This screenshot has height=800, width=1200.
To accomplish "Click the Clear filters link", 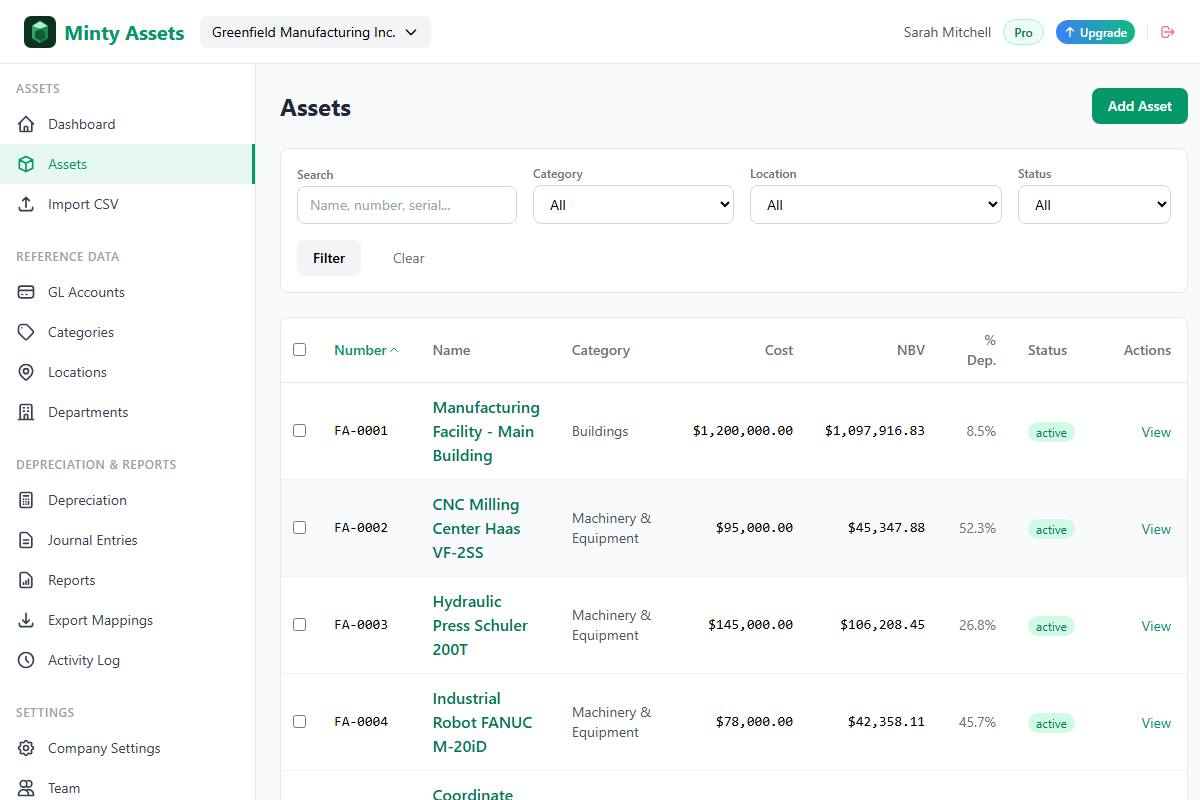I will [x=408, y=258].
